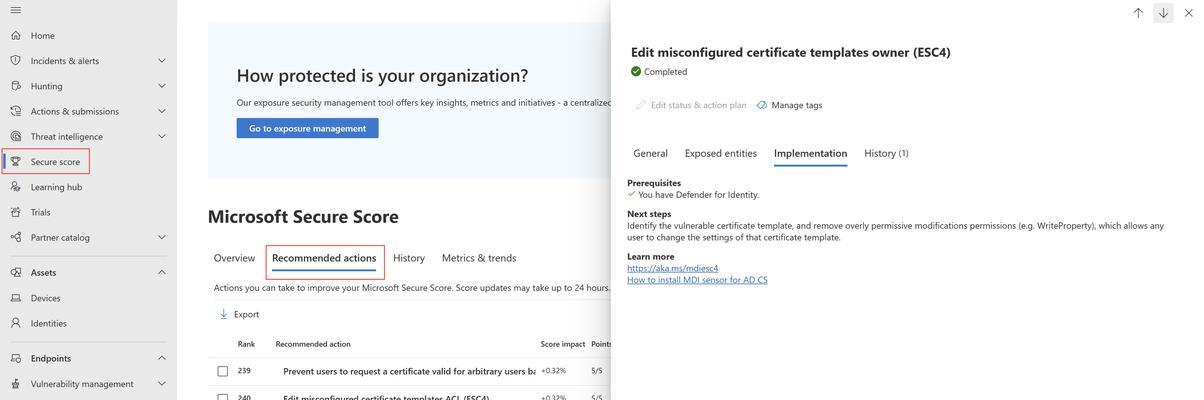Sort by the Rank column header
1204x400 pixels.
click(x=246, y=344)
